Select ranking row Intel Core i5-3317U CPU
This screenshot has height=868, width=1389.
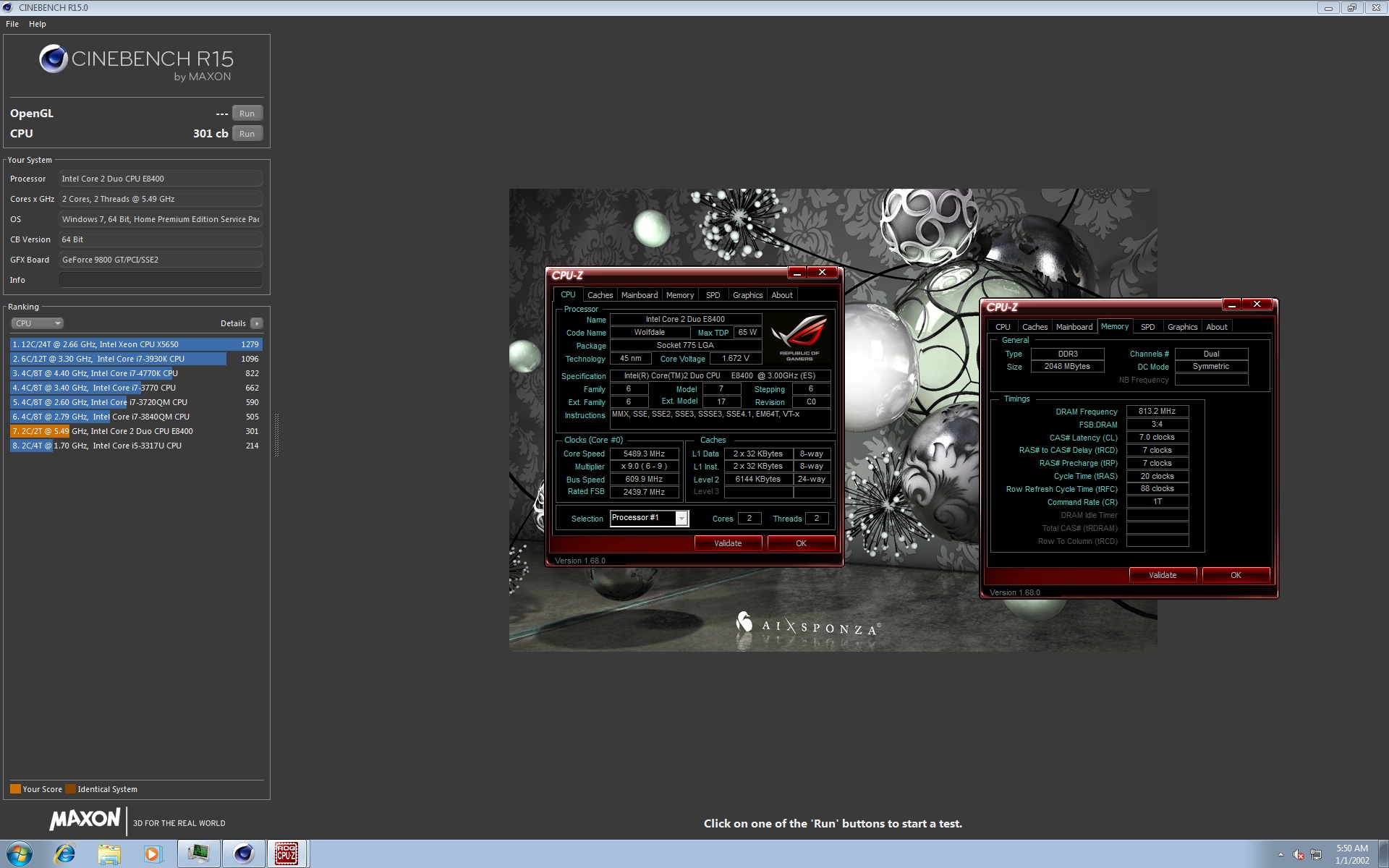[x=136, y=446]
